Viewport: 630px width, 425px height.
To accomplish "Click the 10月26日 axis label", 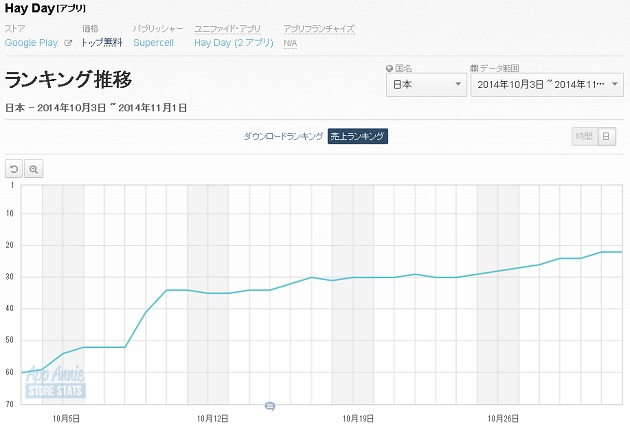I will pos(503,419).
